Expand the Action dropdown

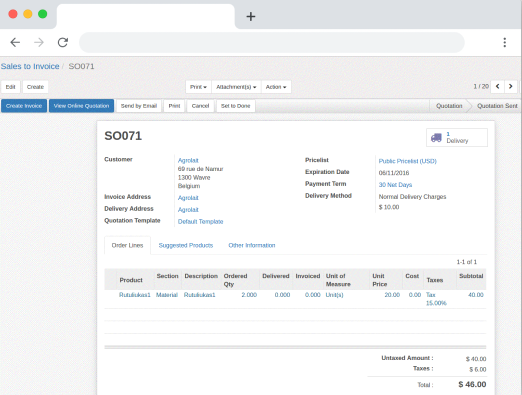[276, 87]
